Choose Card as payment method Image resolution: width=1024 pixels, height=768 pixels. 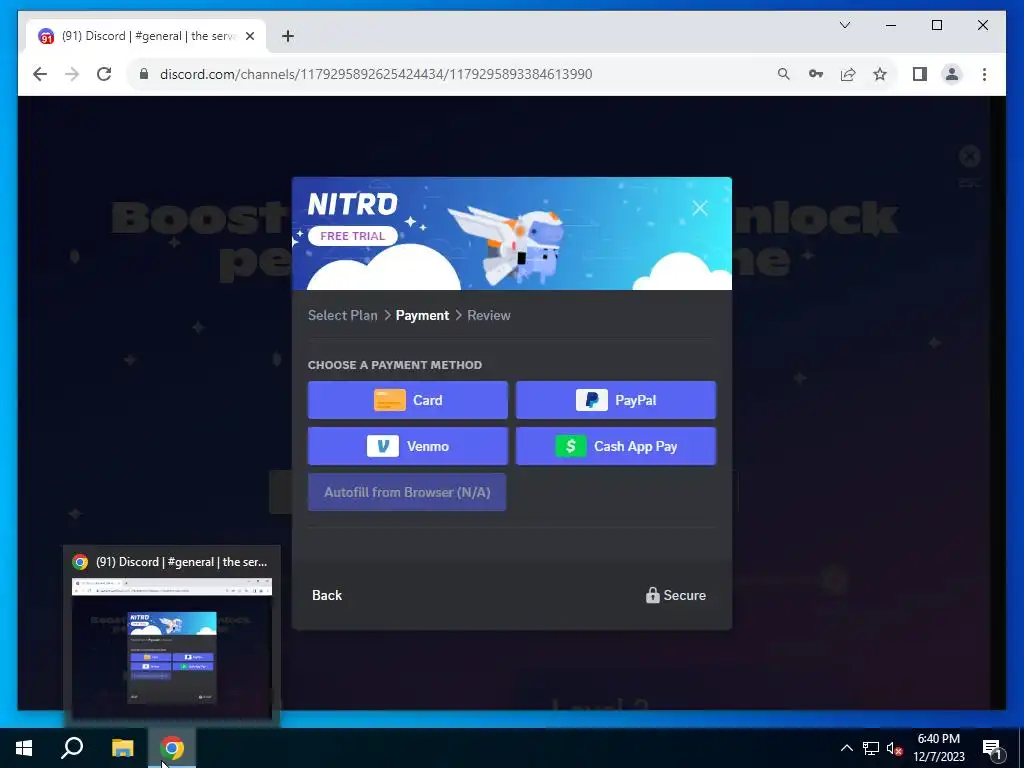pyautogui.click(x=408, y=400)
